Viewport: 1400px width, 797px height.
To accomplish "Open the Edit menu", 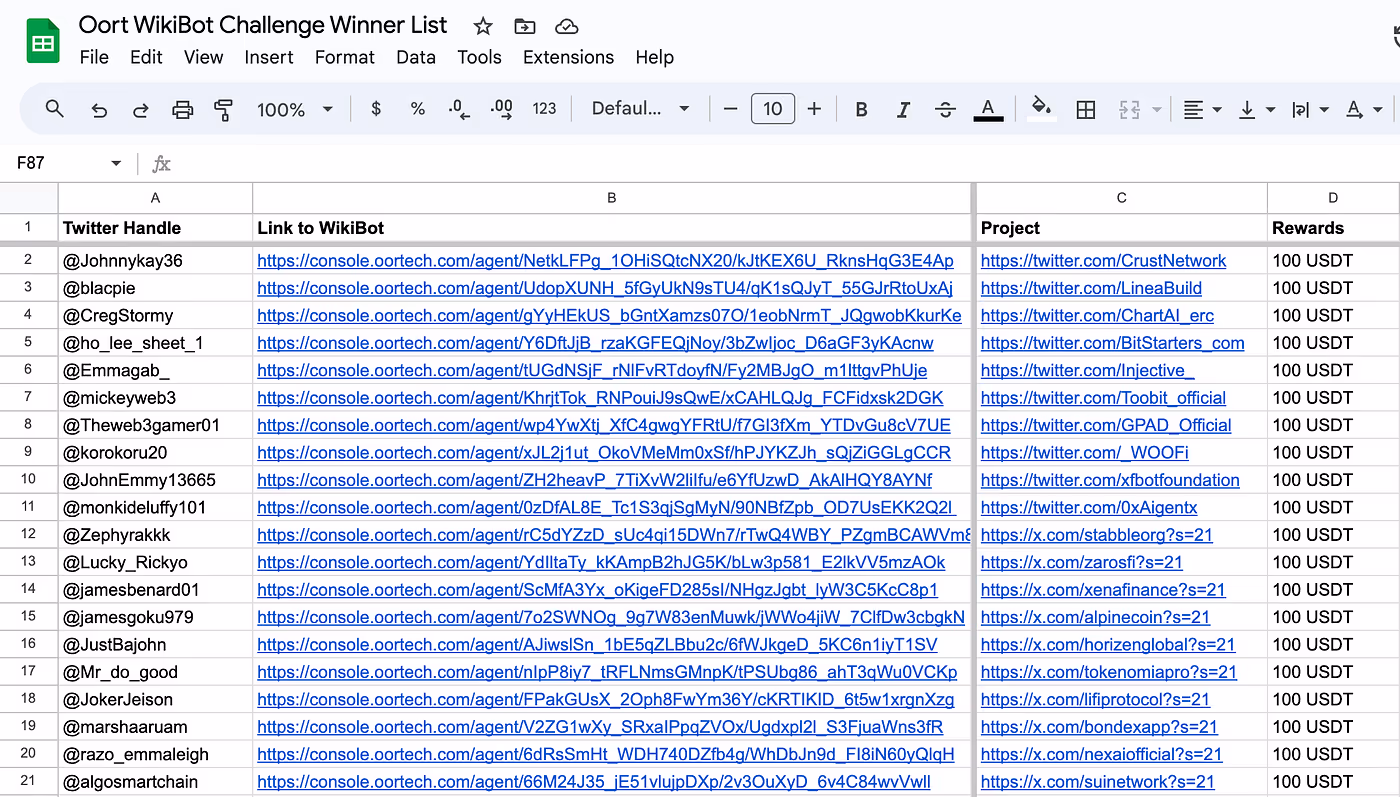I will click(x=146, y=57).
